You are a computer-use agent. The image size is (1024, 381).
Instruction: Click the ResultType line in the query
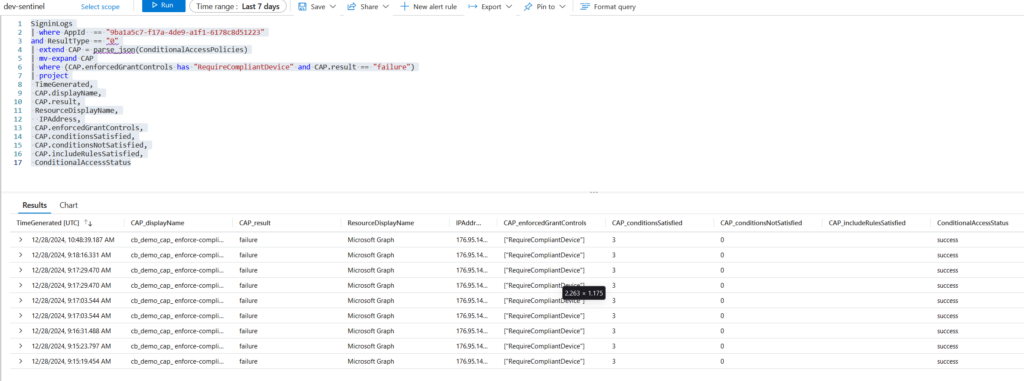(x=74, y=41)
